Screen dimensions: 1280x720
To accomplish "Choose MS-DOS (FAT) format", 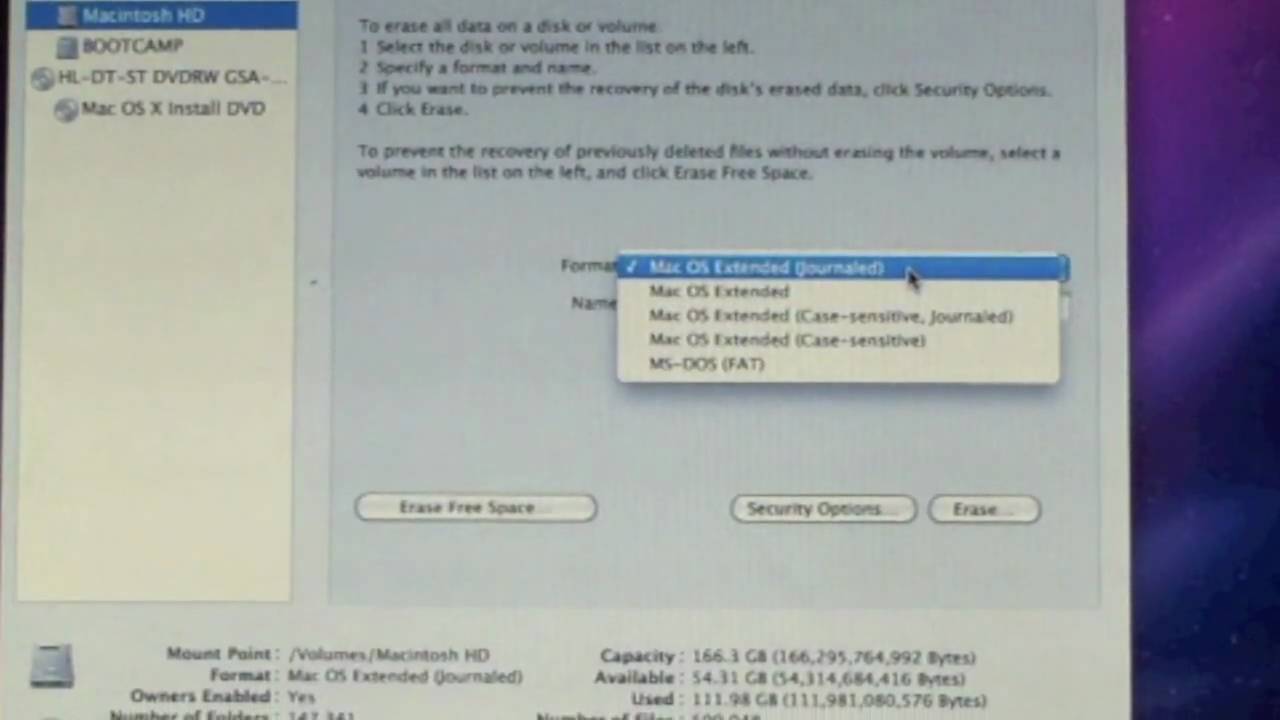I will coord(838,364).
